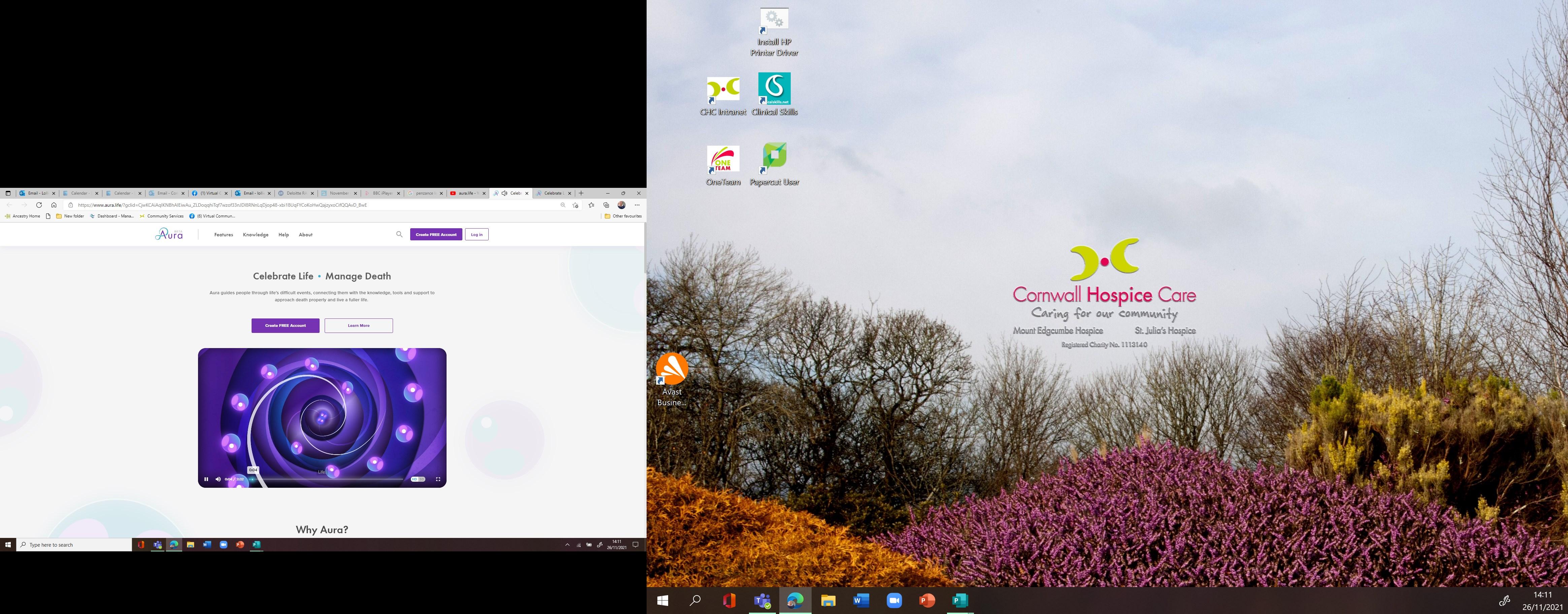Image resolution: width=1568 pixels, height=614 pixels.
Task: Toggle the HD/SD video quality switch
Action: (418, 479)
